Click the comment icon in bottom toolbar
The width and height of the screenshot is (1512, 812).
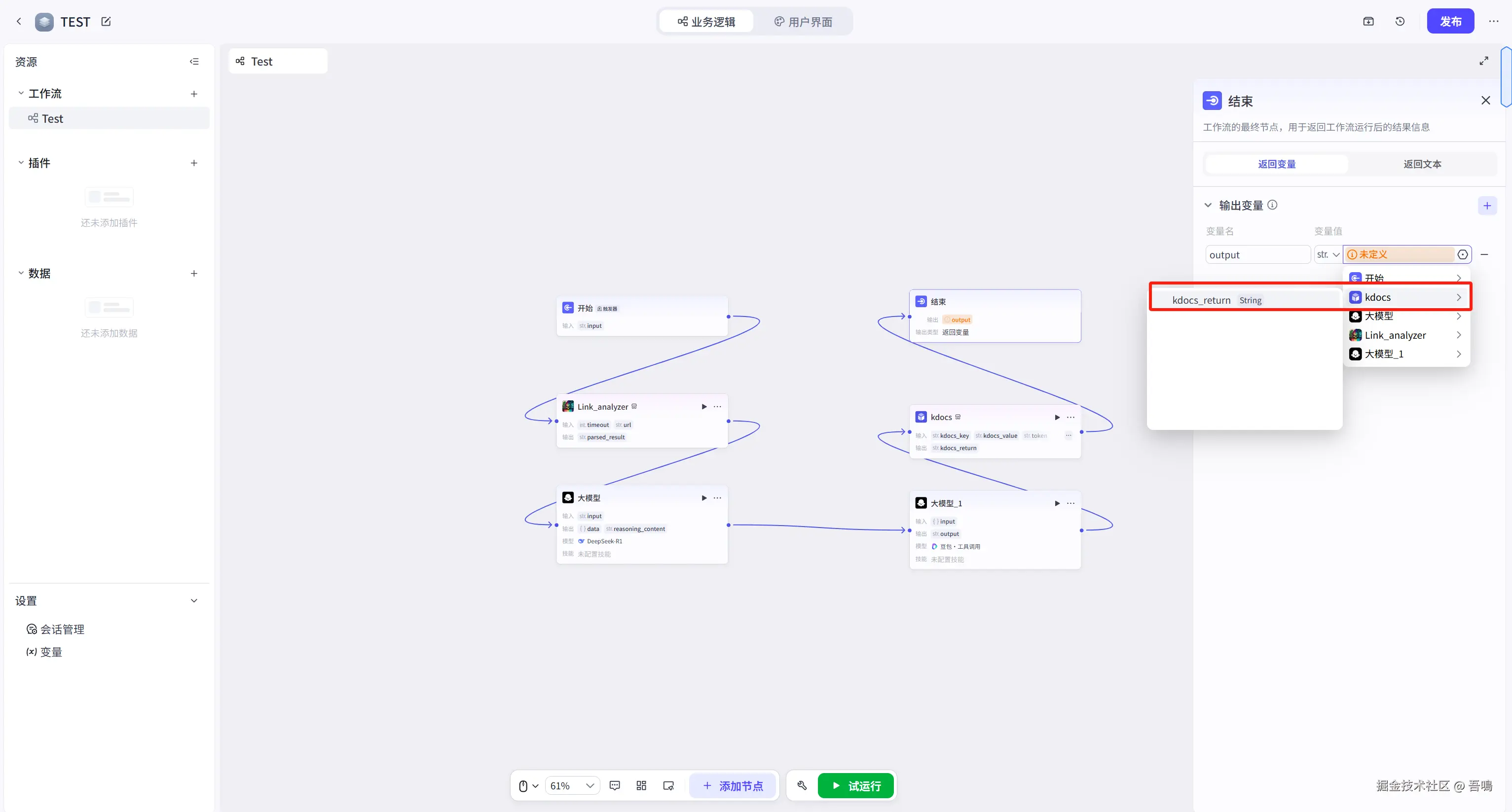point(615,785)
